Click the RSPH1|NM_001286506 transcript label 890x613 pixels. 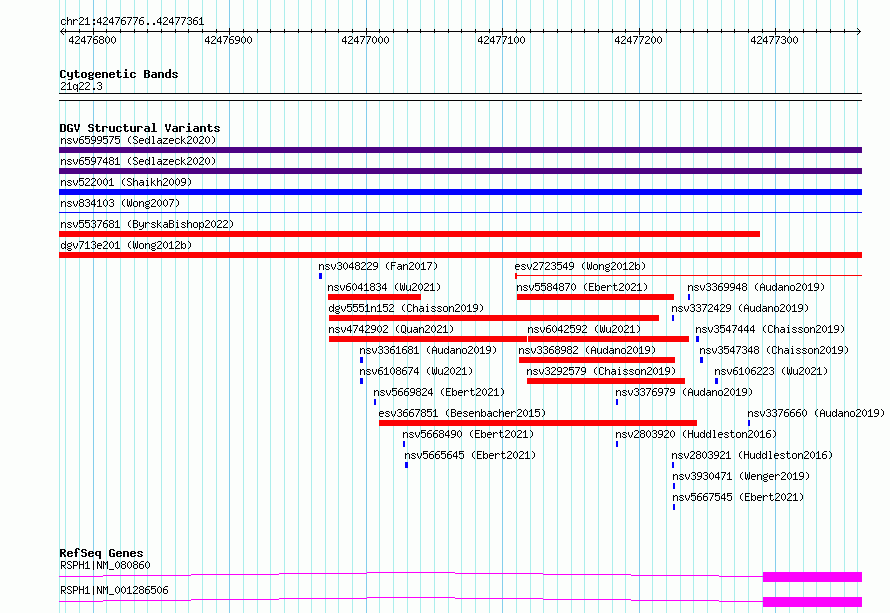click(x=114, y=590)
